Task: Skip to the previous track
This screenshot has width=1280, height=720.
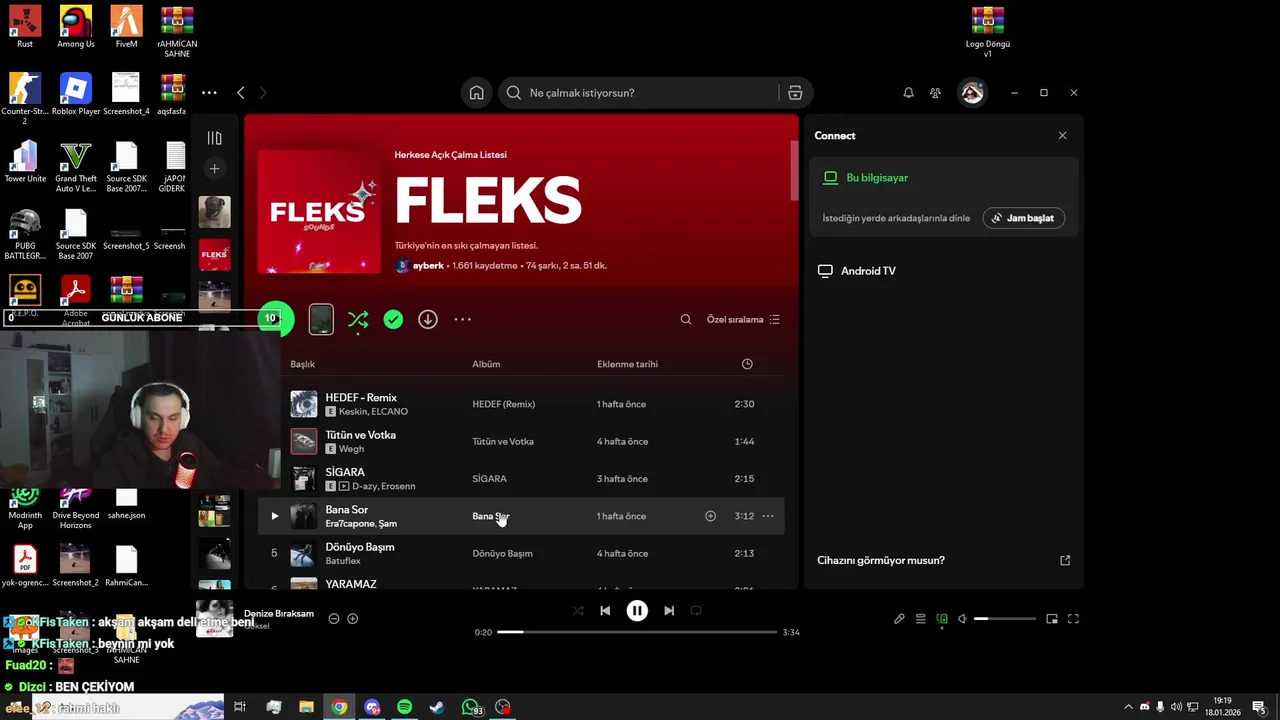Action: tap(605, 611)
